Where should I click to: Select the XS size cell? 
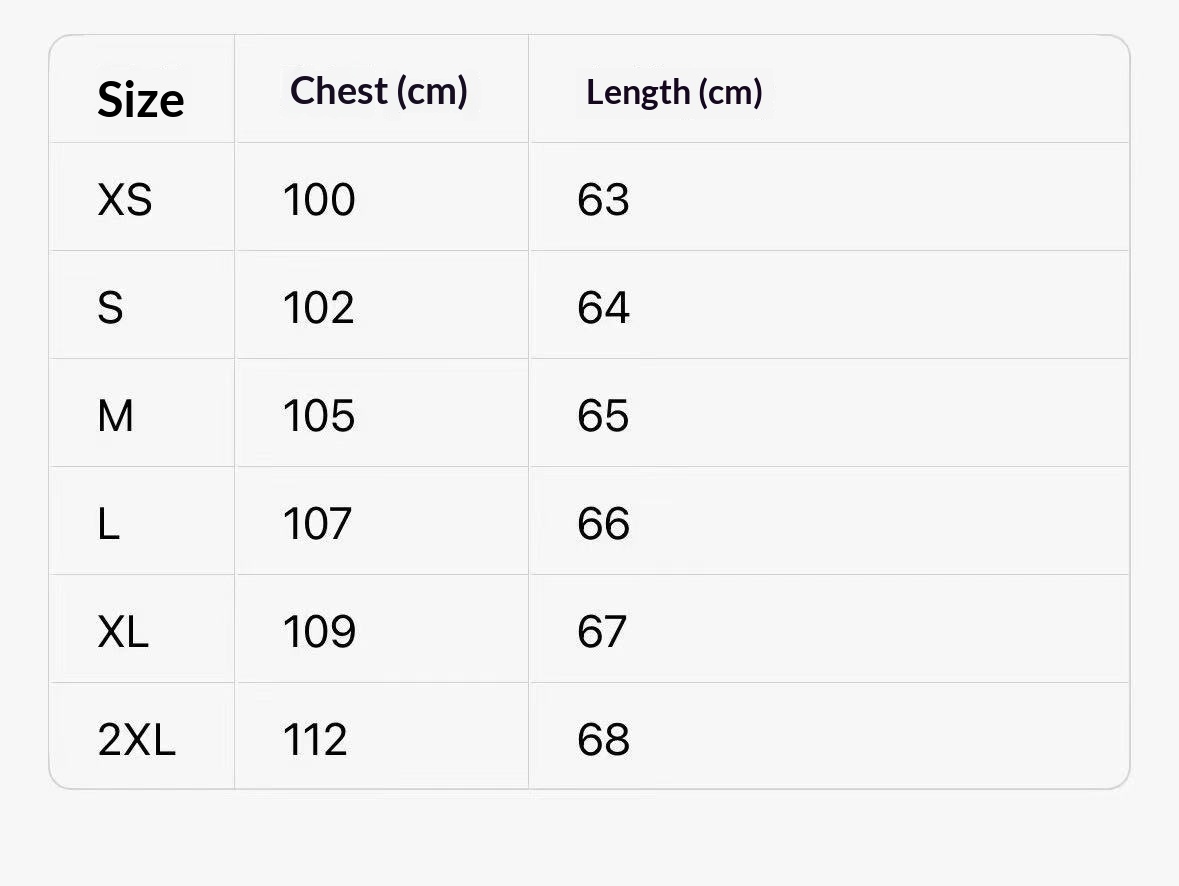125,200
